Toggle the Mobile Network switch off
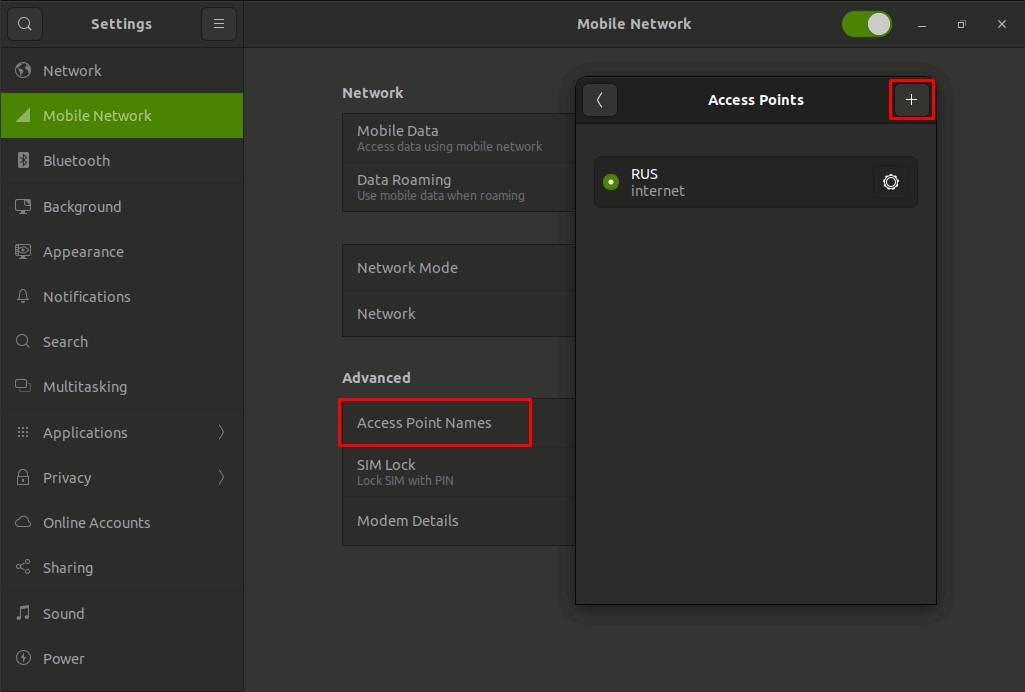Screen dimensions: 1025x692 click(x=866, y=24)
